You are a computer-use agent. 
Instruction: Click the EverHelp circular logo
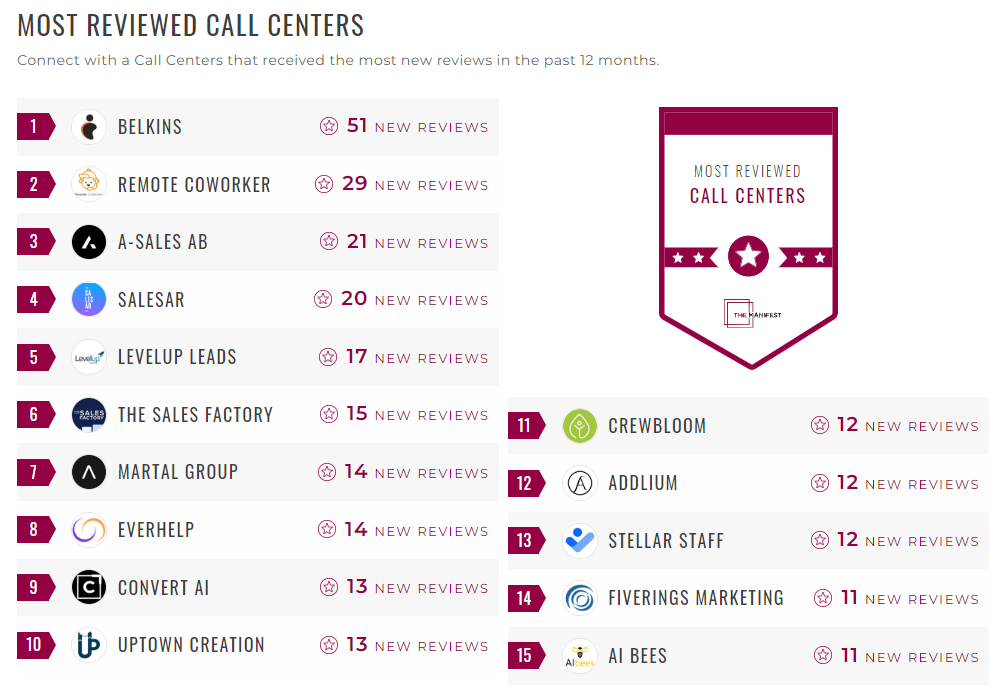tap(89, 530)
